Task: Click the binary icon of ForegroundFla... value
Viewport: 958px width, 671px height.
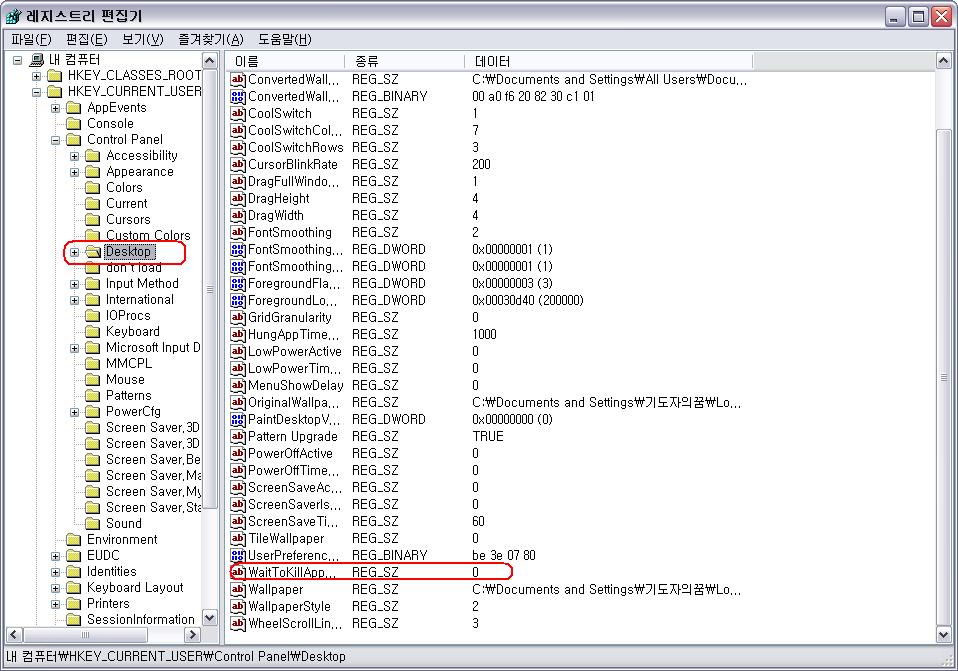Action: 238,284
